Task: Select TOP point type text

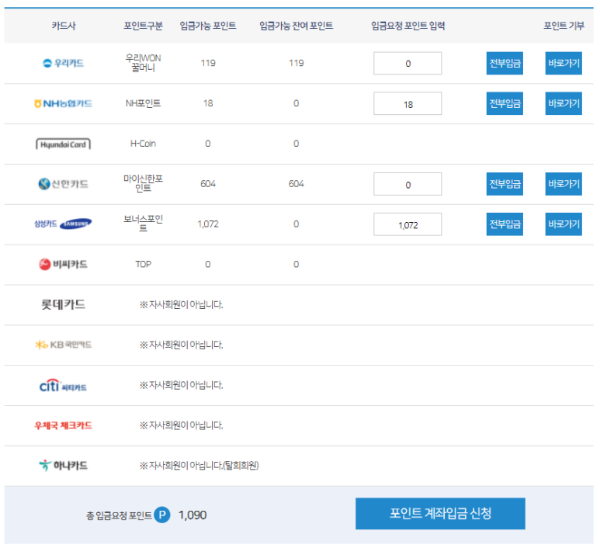Action: tap(143, 264)
